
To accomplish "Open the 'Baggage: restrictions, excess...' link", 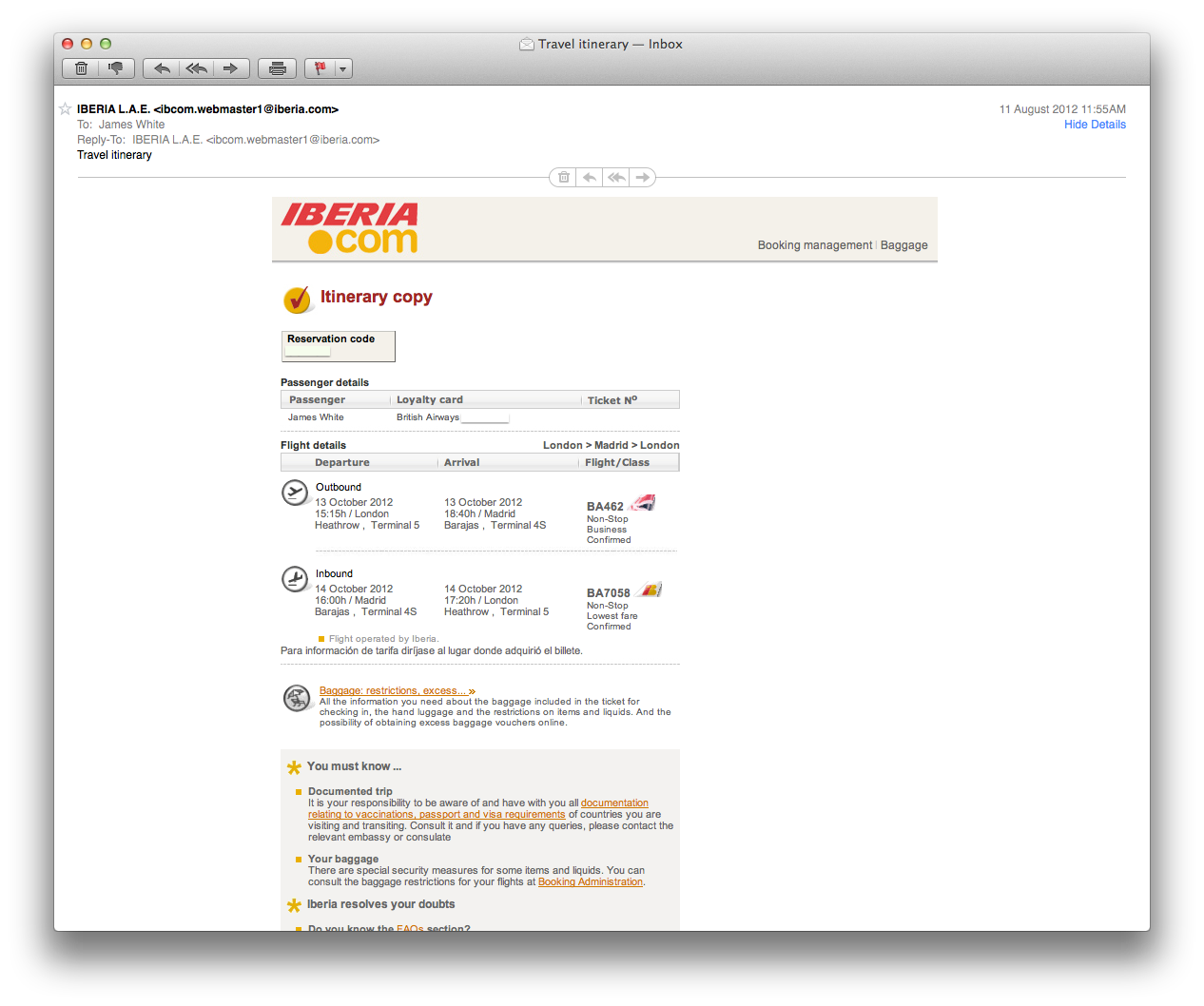I will [393, 690].
